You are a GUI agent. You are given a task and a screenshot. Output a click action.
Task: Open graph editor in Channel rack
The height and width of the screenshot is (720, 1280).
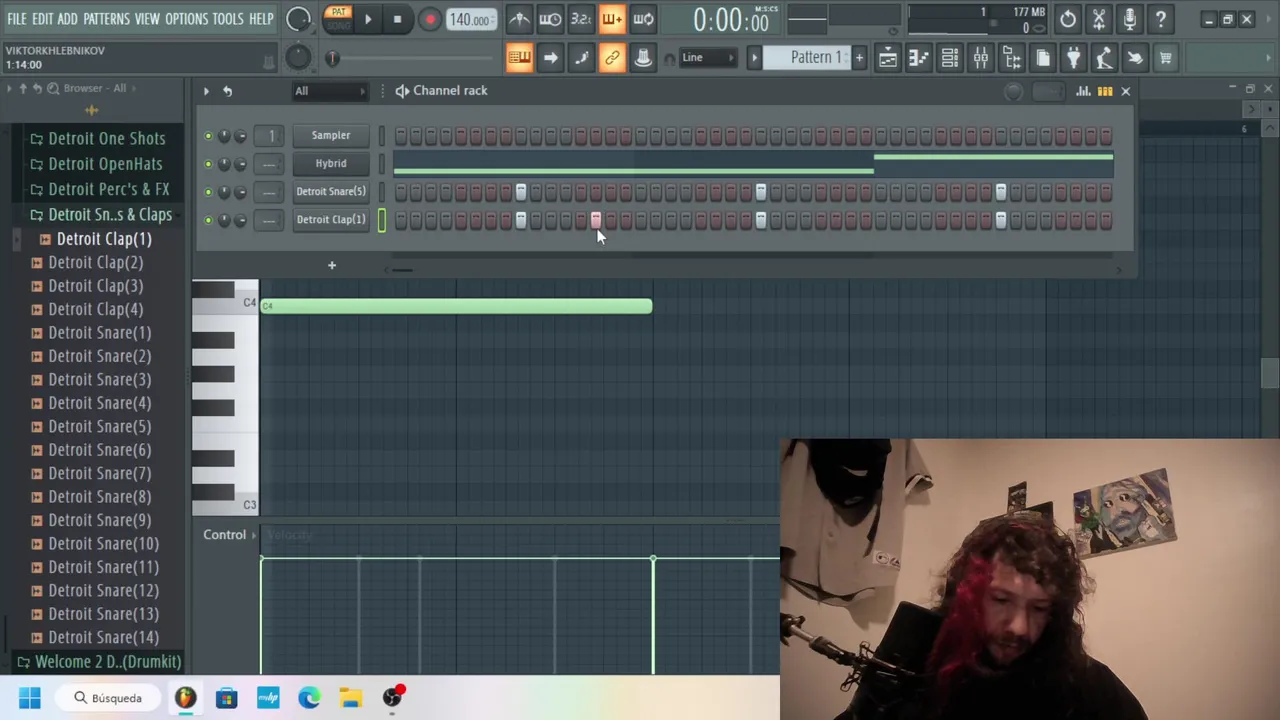[1083, 91]
